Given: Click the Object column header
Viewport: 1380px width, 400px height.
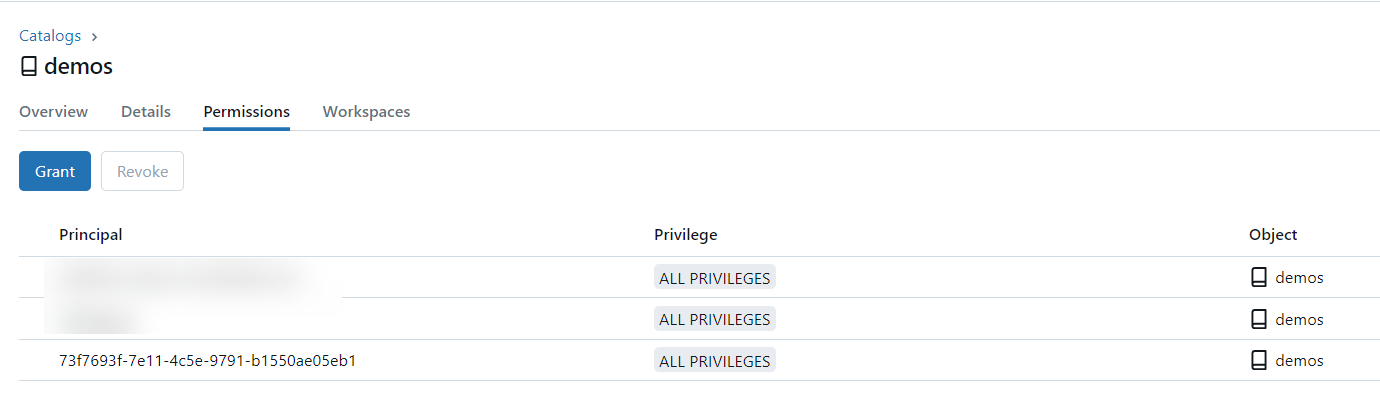Looking at the screenshot, I should click(1273, 235).
